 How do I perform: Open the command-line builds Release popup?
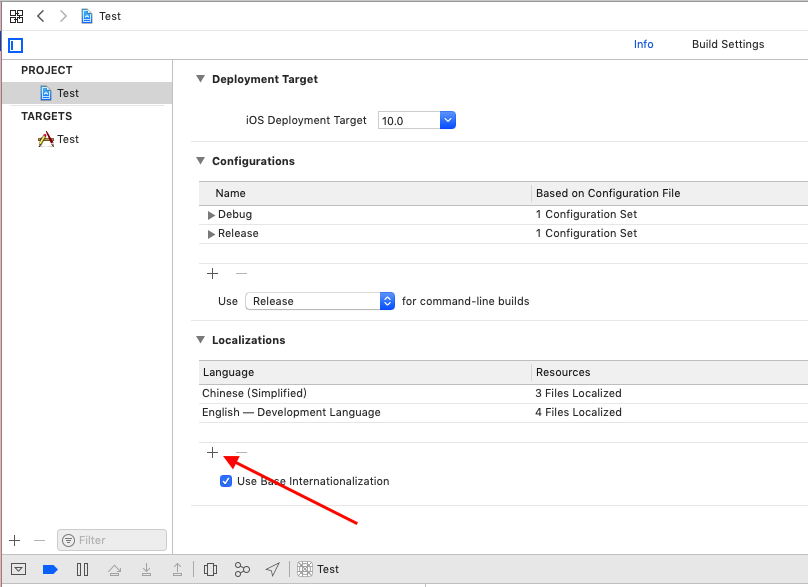[320, 301]
